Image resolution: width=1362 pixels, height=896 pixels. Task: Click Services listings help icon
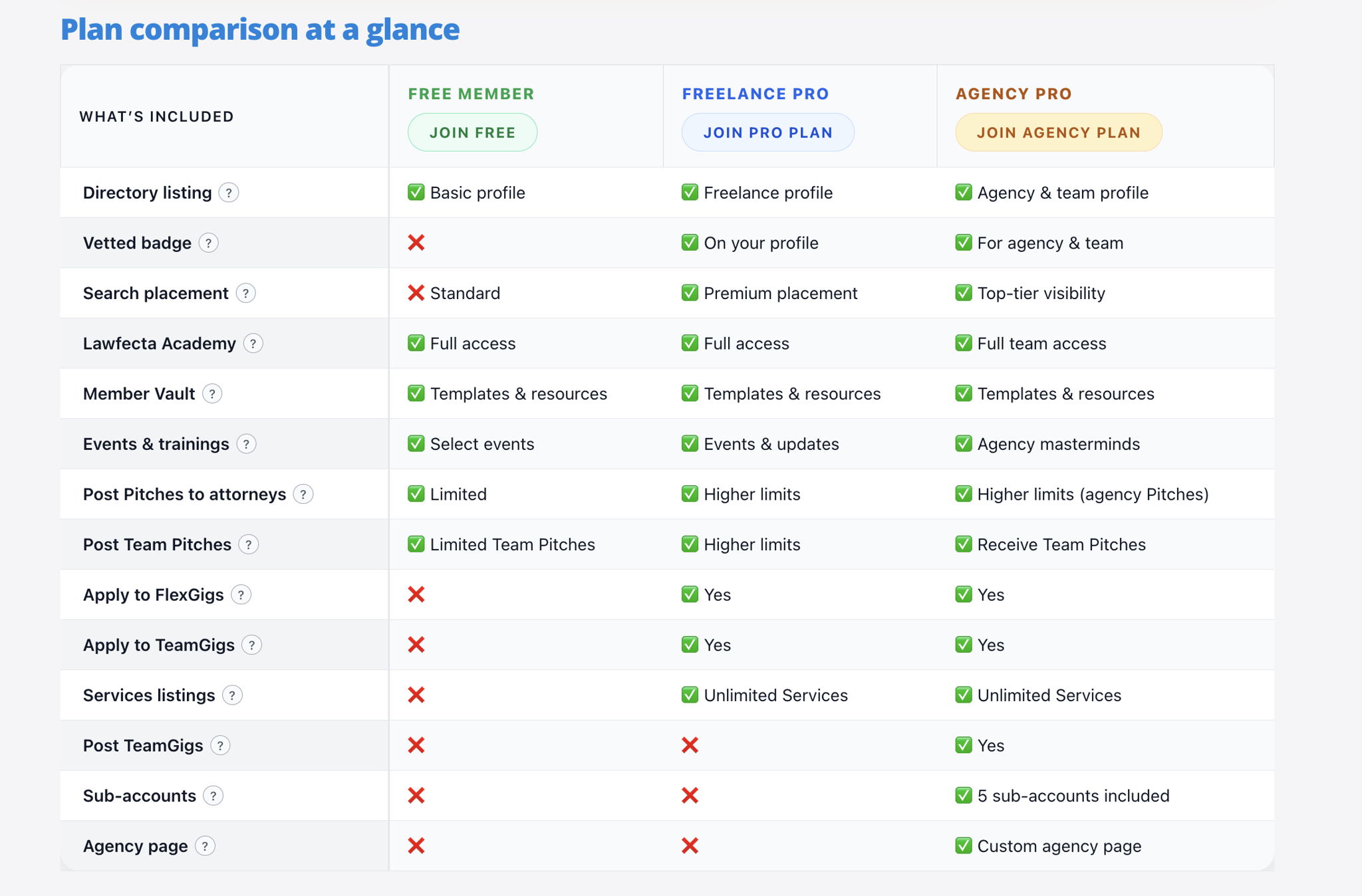pos(232,695)
